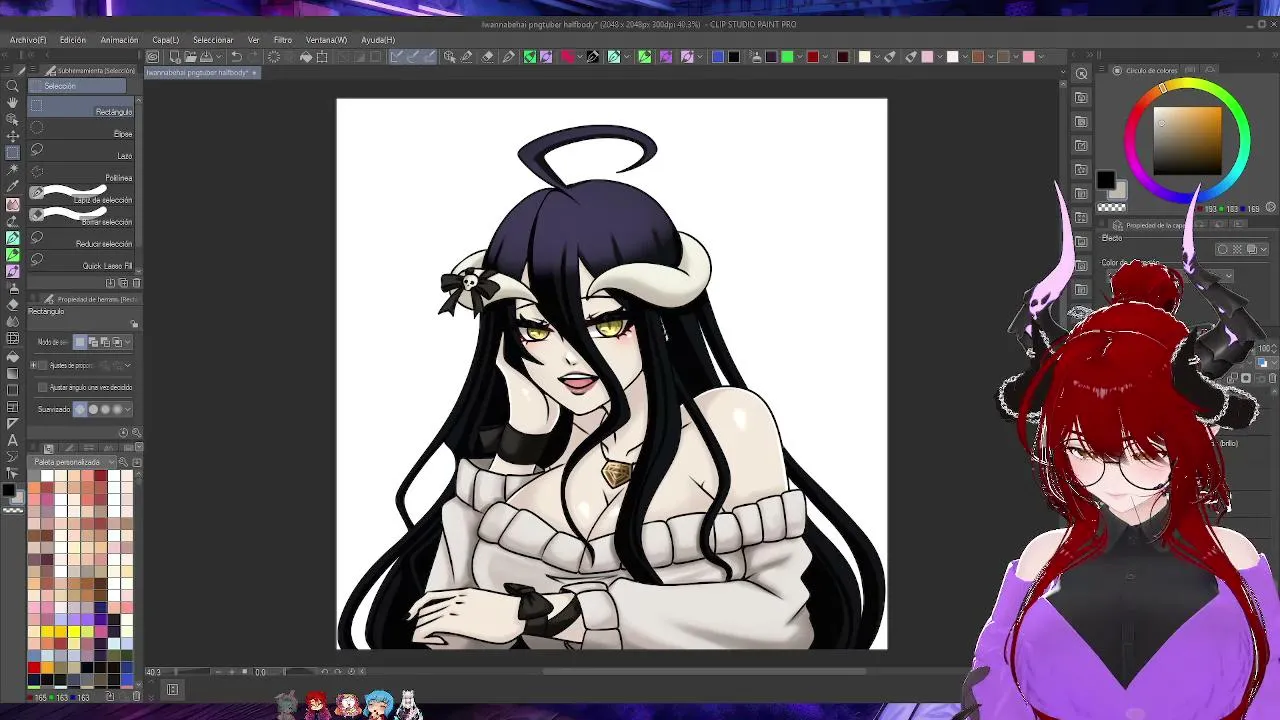This screenshot has width=1280, height=720.
Task: Choose the first selection mode (new selection)
Action: pyautogui.click(x=81, y=342)
